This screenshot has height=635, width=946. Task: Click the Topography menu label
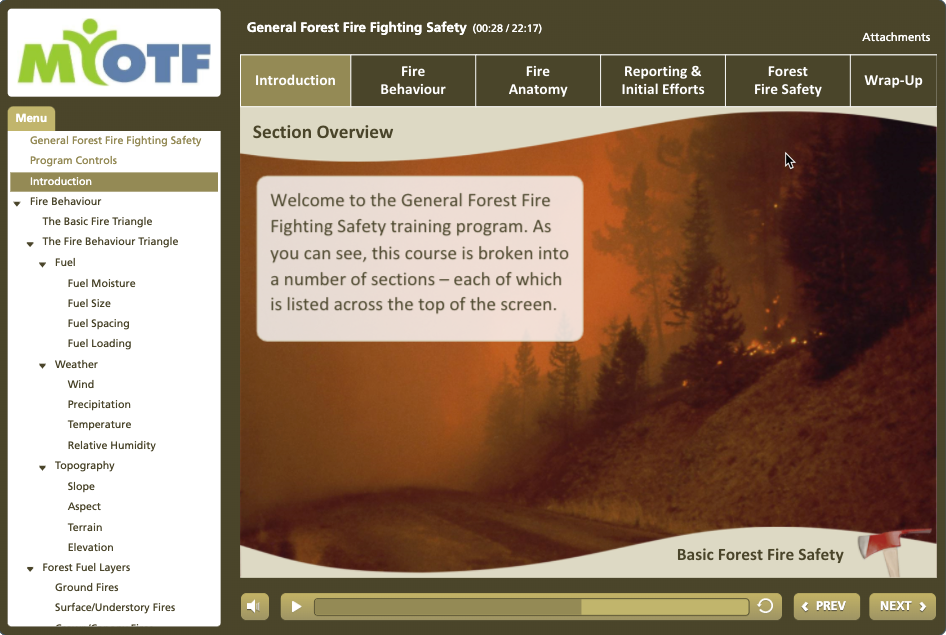[84, 466]
